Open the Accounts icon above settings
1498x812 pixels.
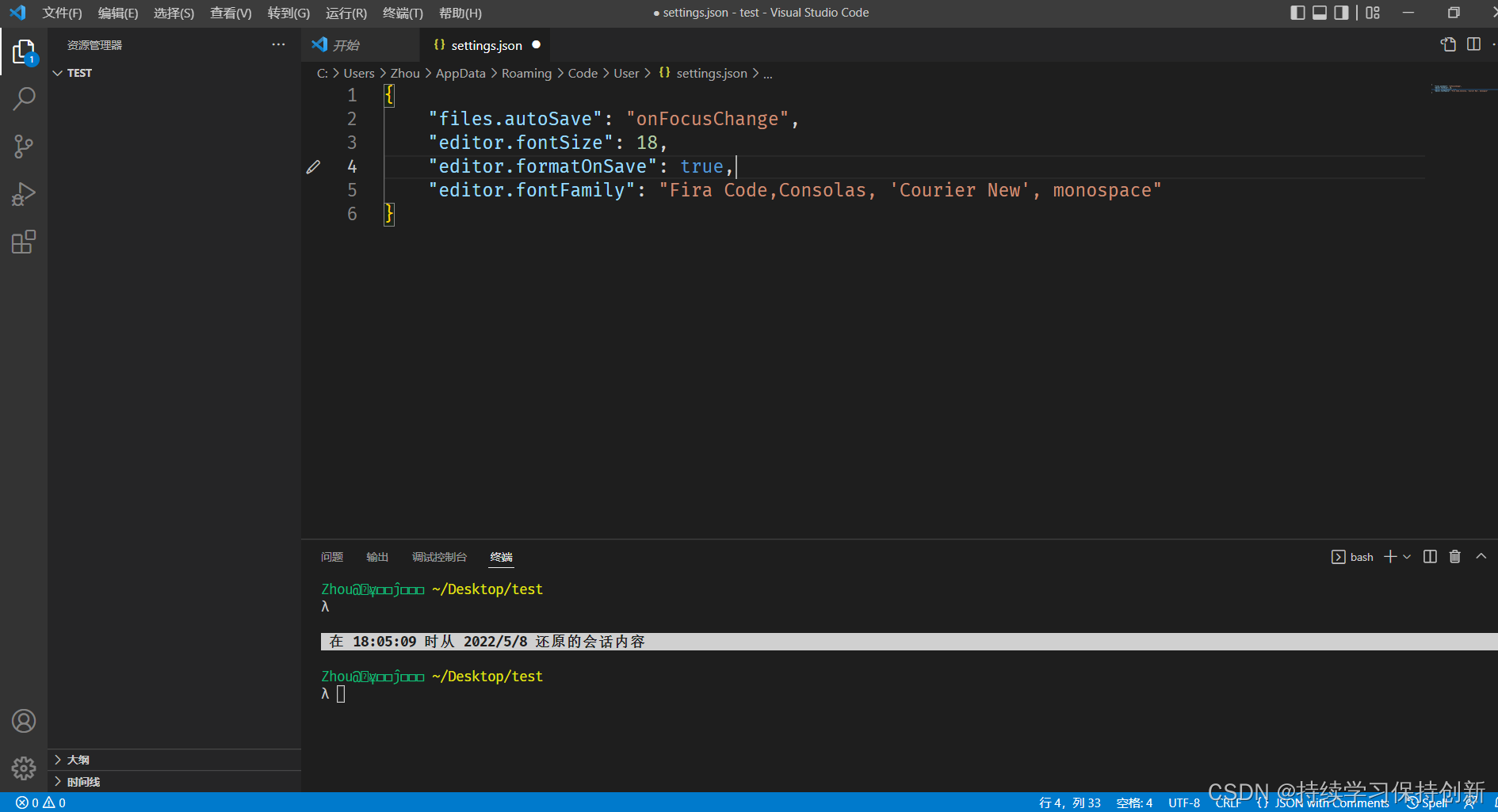[x=24, y=721]
